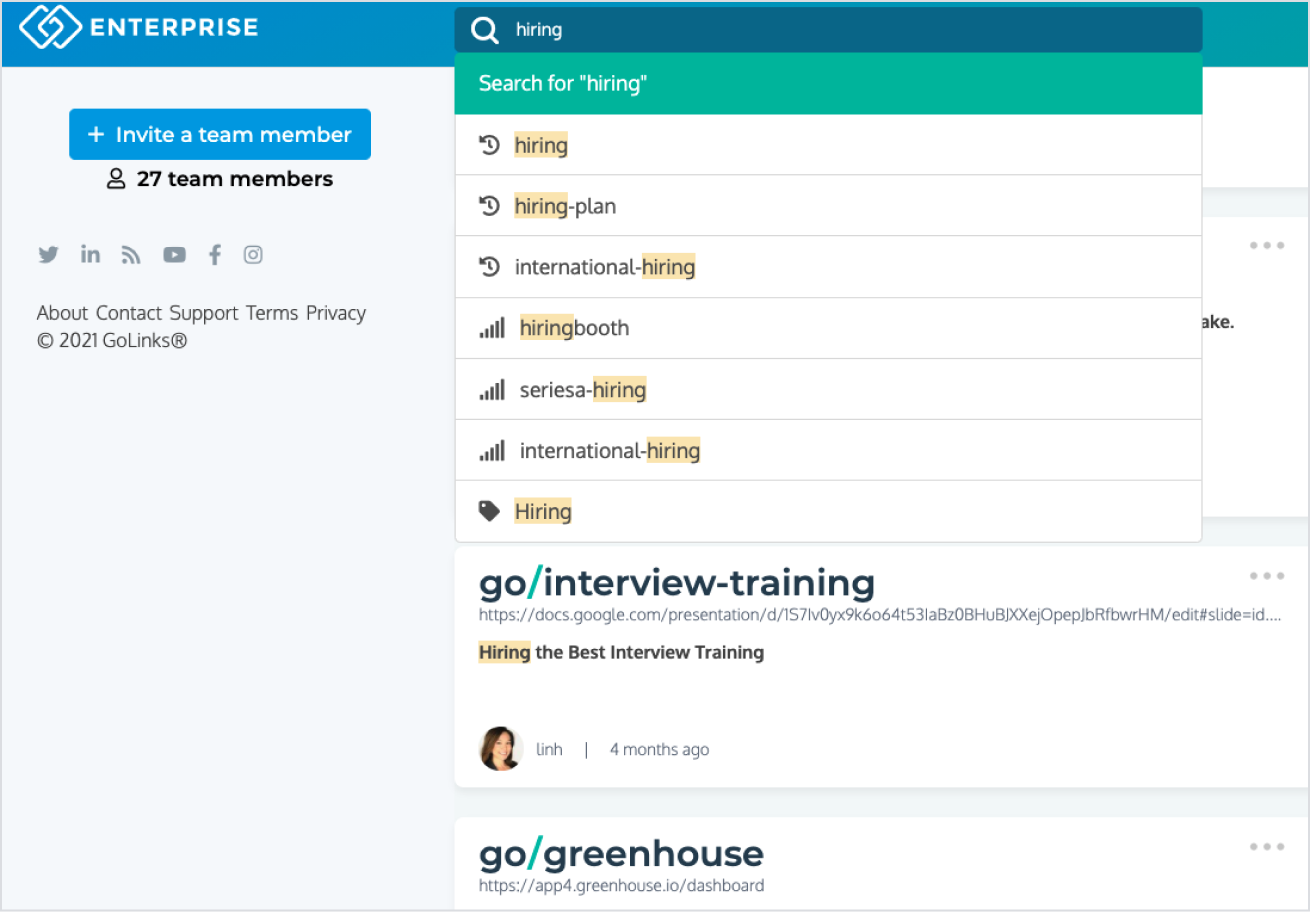Click the usage bars icon beside hiringbooth
The width and height of the screenshot is (1310, 912).
pos(492,328)
